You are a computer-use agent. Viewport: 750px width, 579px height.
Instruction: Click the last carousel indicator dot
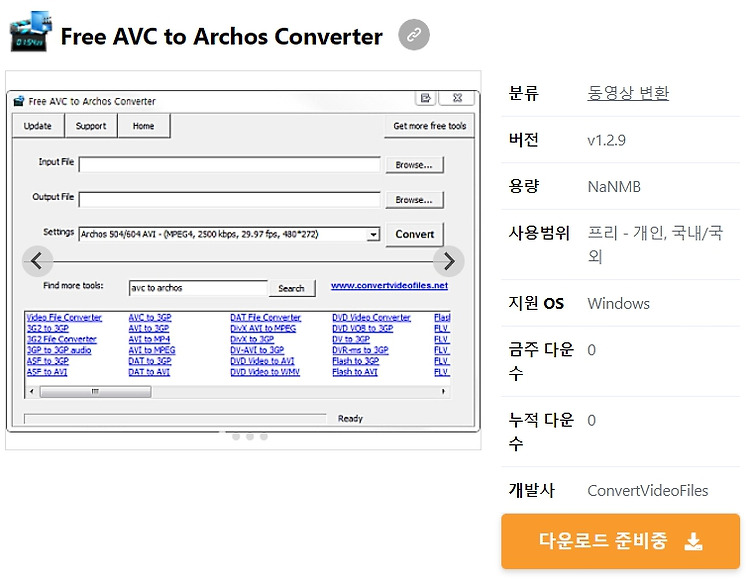264,437
